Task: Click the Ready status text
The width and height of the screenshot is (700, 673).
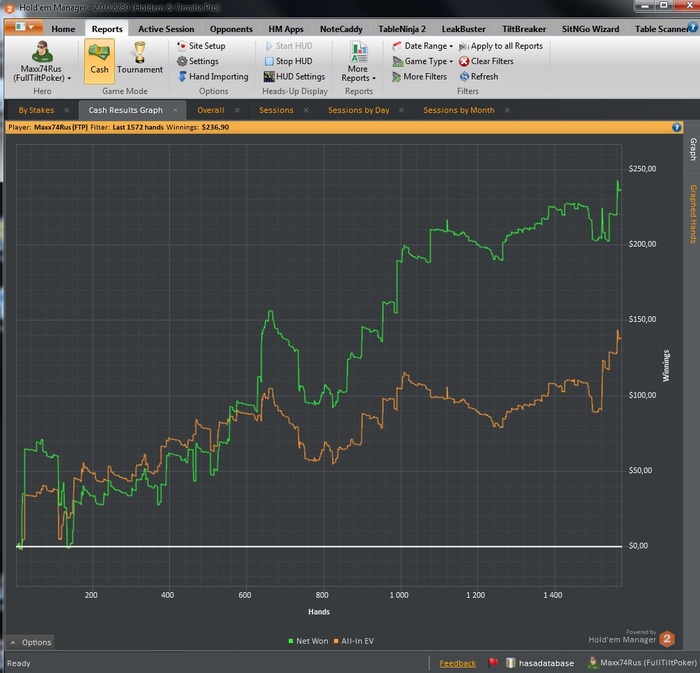Action: point(18,663)
